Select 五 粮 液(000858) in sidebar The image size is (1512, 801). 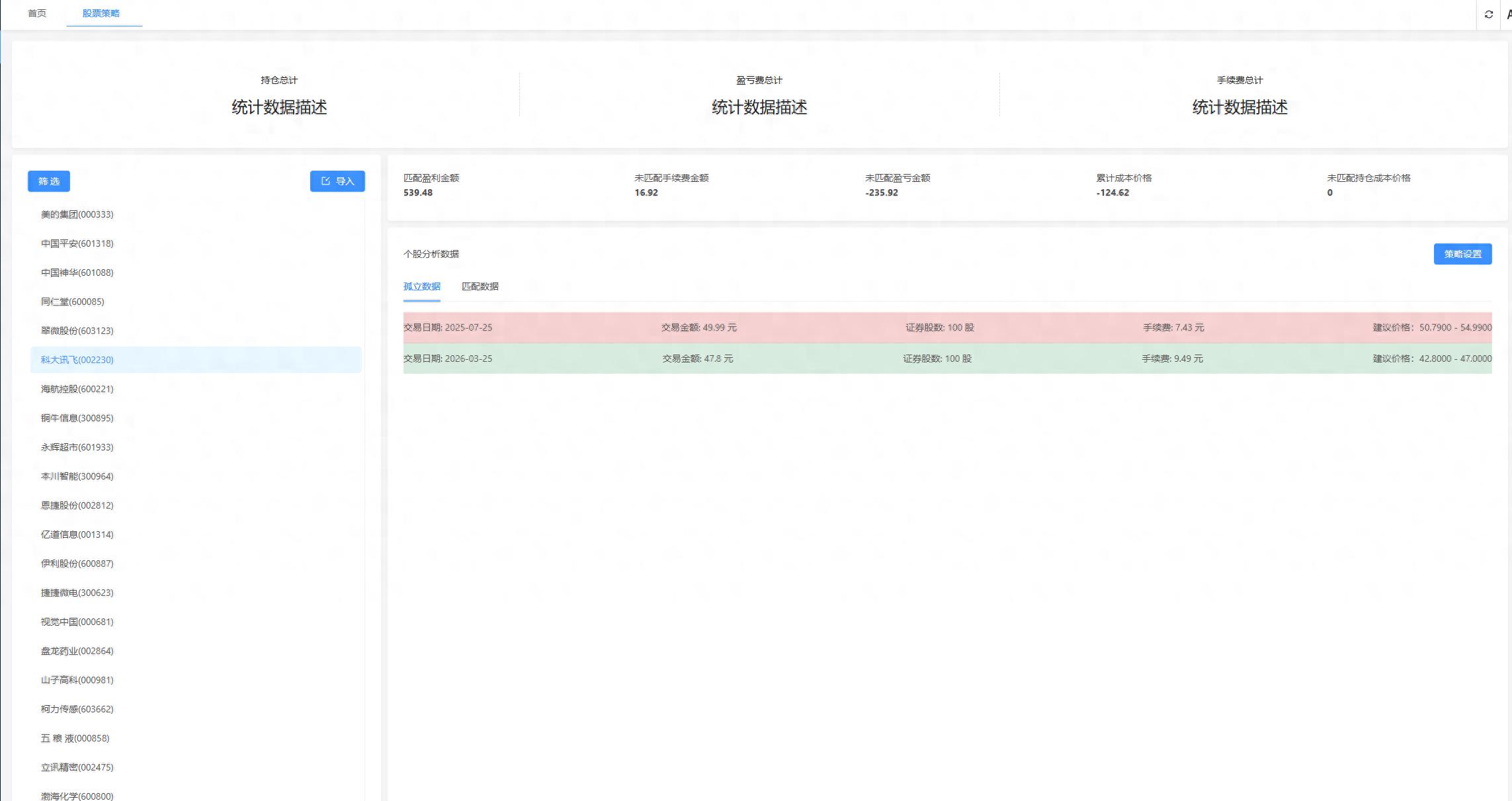click(75, 738)
